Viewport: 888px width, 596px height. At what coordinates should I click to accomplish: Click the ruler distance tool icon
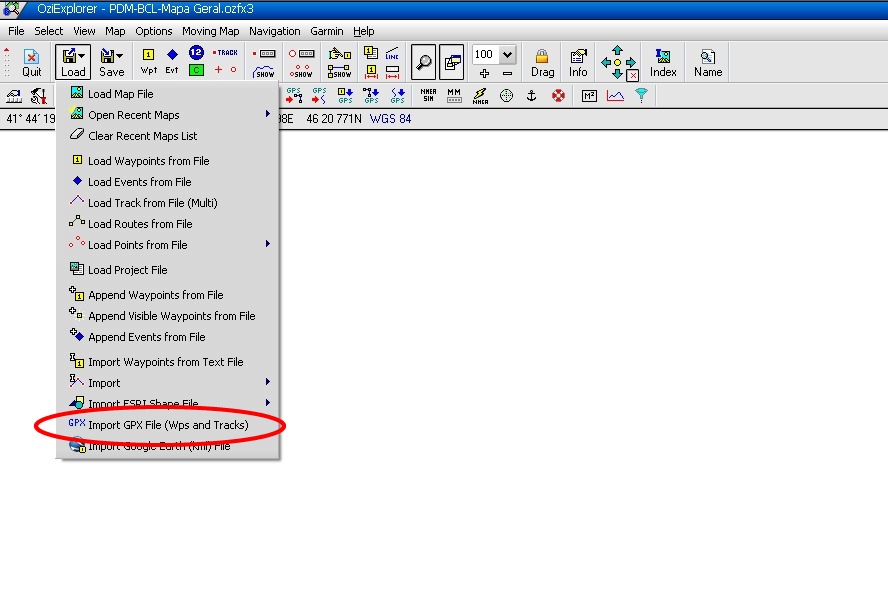(14, 96)
